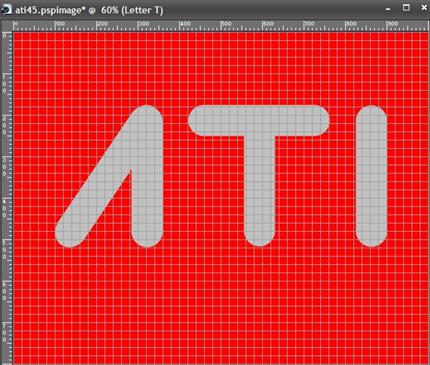
Task: Click the 200 mark on vertical ruler
Action: coord(5,124)
